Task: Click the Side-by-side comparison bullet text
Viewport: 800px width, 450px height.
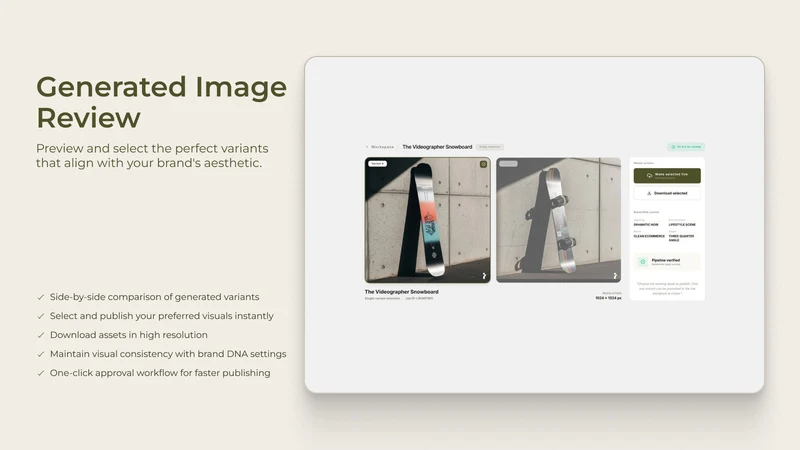Action: (x=155, y=297)
